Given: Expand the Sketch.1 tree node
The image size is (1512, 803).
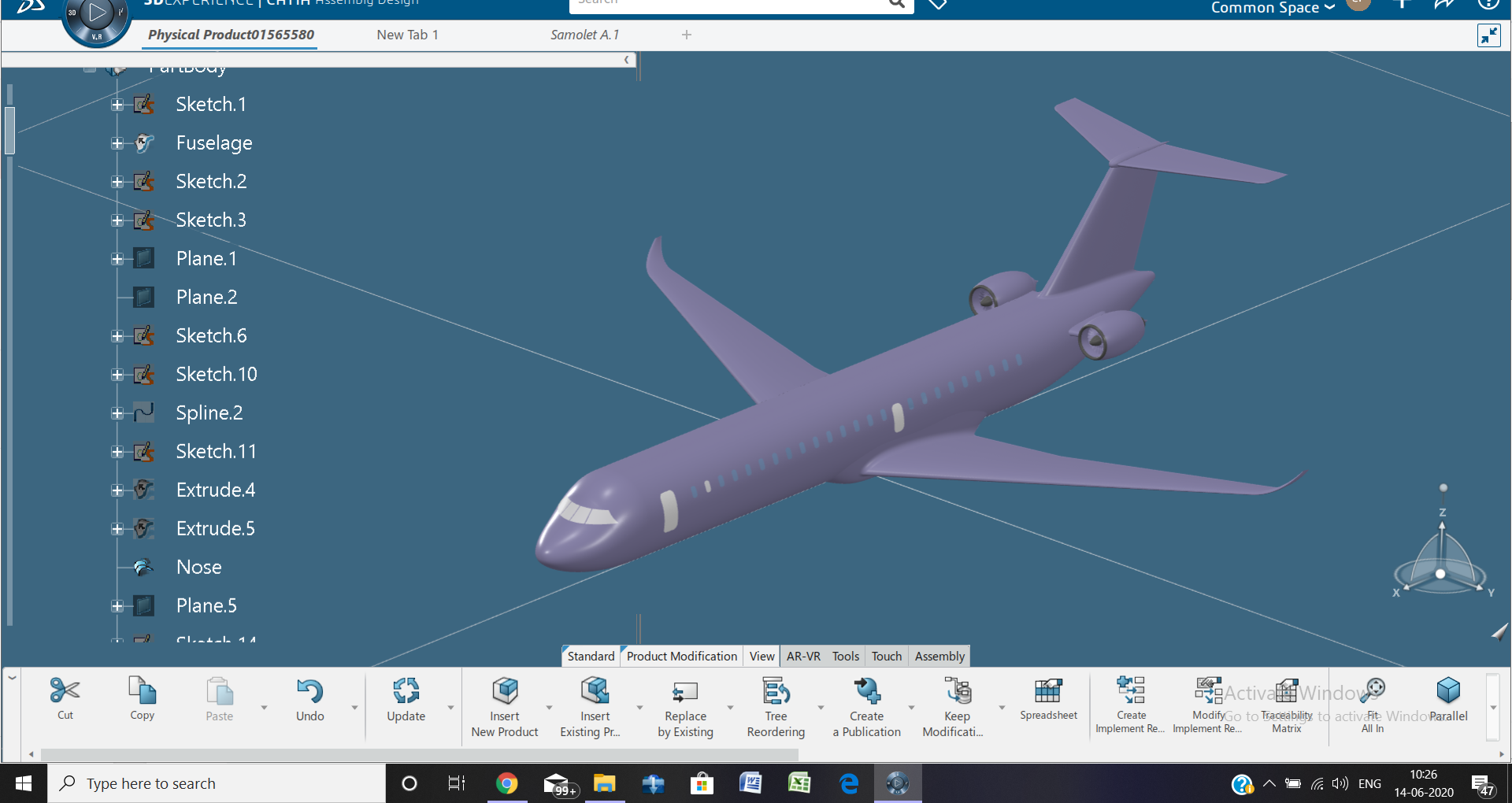Looking at the screenshot, I should 117,105.
